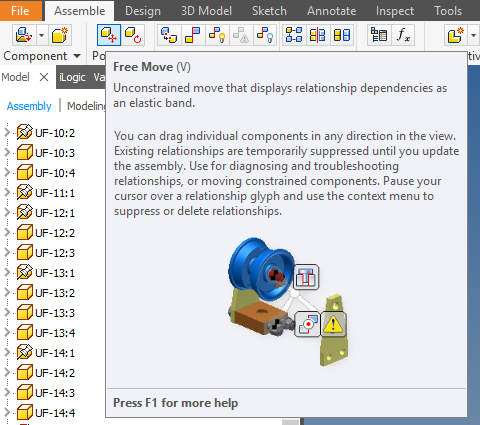
Task: Click the Assembly view link
Action: [x=29, y=106]
